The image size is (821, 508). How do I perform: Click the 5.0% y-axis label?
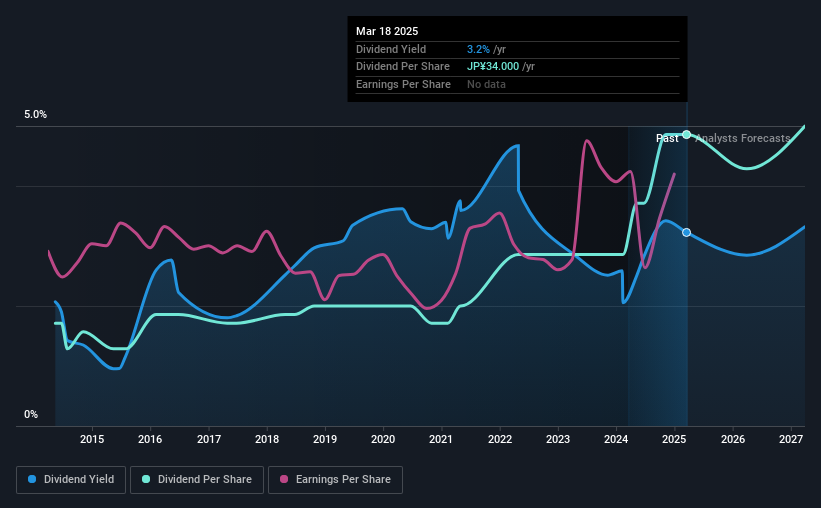point(35,115)
